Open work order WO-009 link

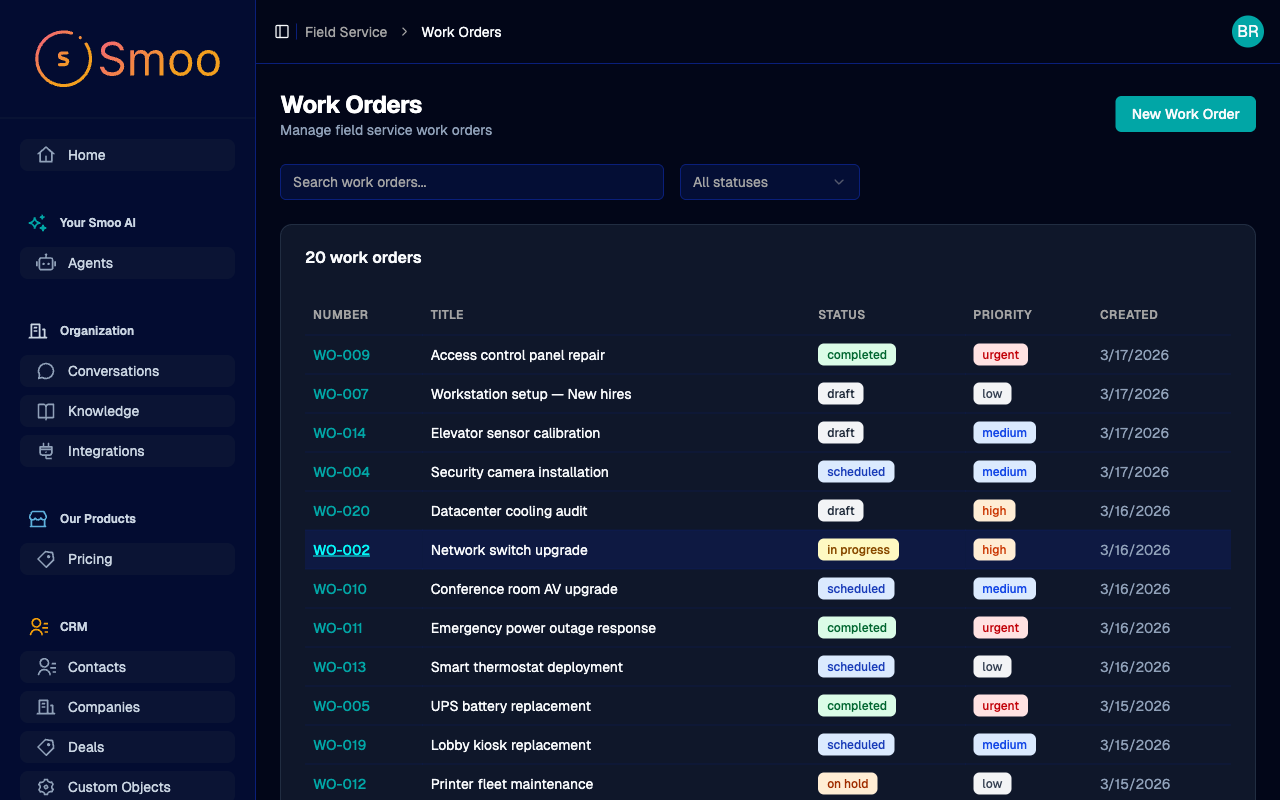click(341, 355)
